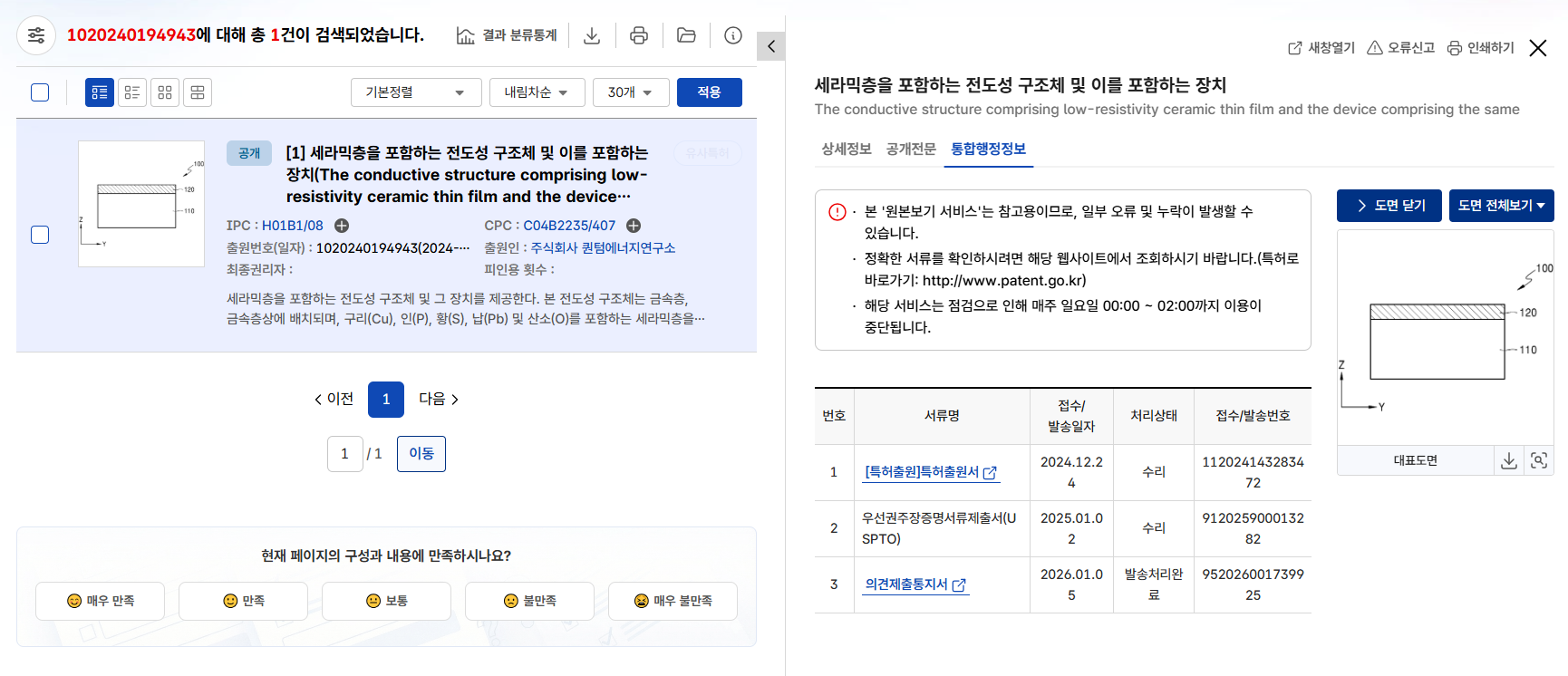Screen dimensions: 1568x676
Task: Click the print results icon
Action: coord(639,35)
